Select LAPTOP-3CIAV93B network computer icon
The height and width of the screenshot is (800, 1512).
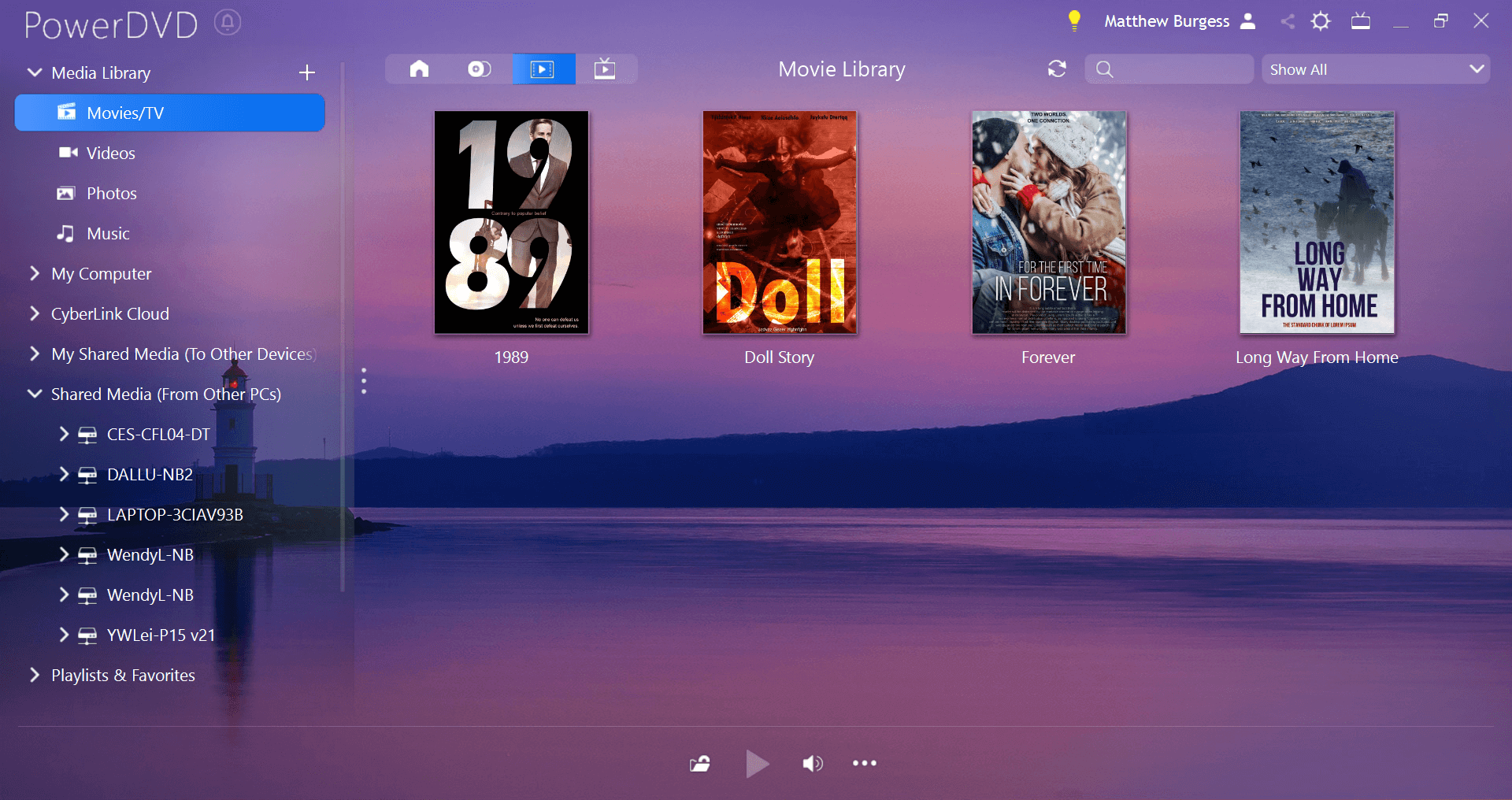(87, 516)
